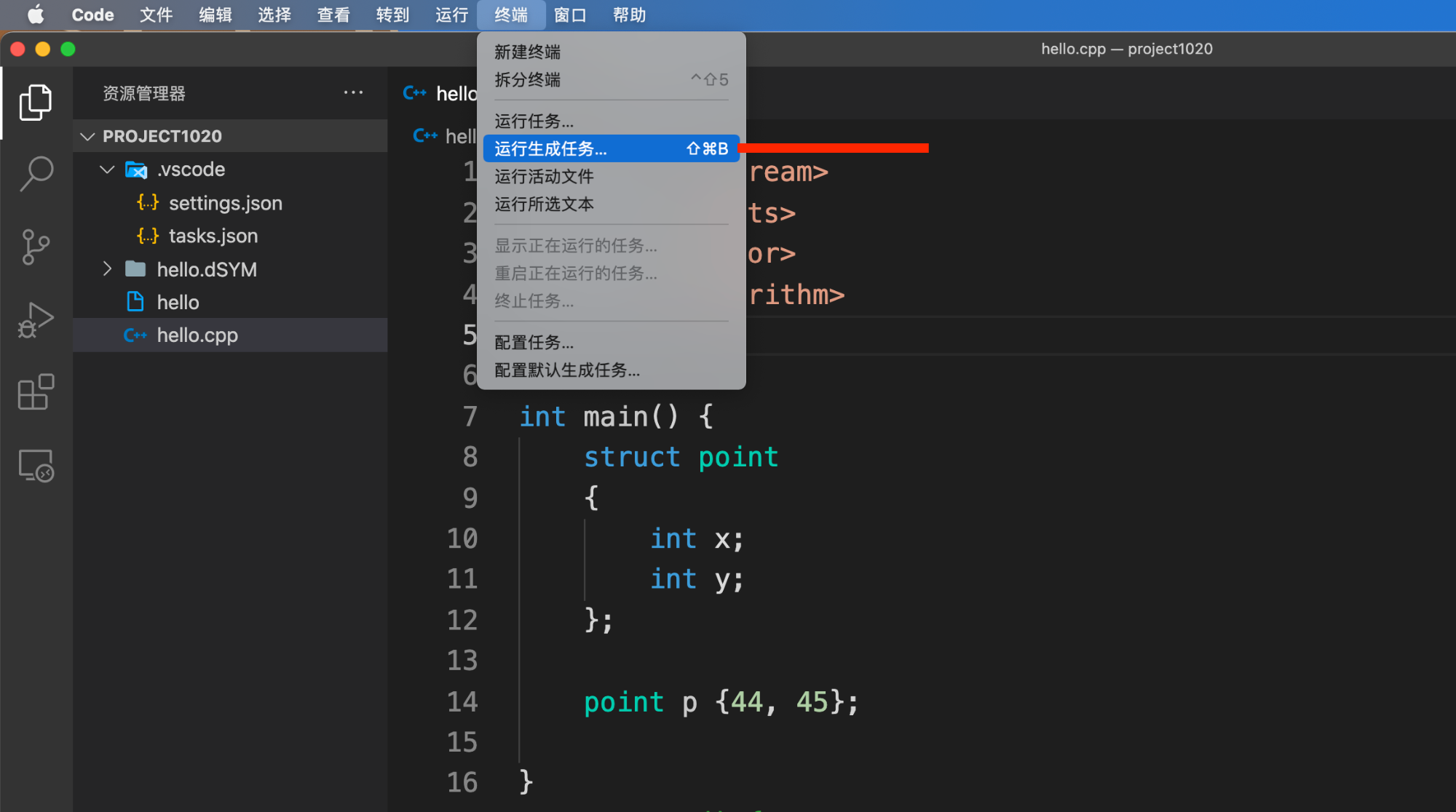Open the Search view icon

pos(36,174)
